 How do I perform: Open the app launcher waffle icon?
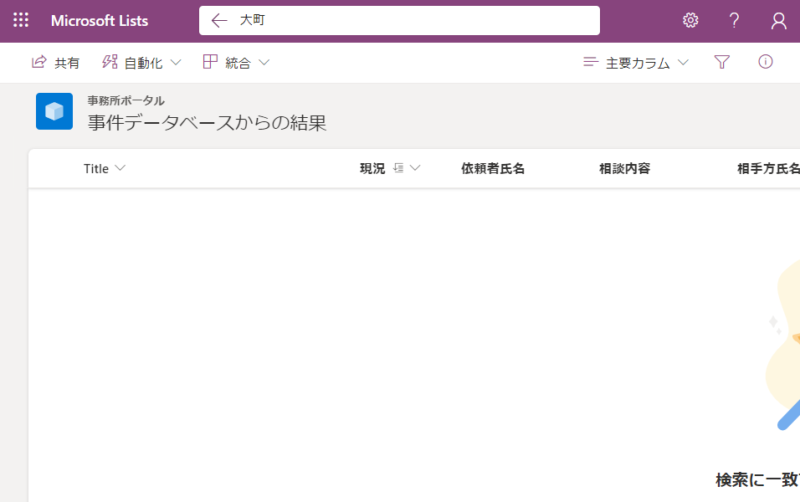pyautogui.click(x=21, y=20)
